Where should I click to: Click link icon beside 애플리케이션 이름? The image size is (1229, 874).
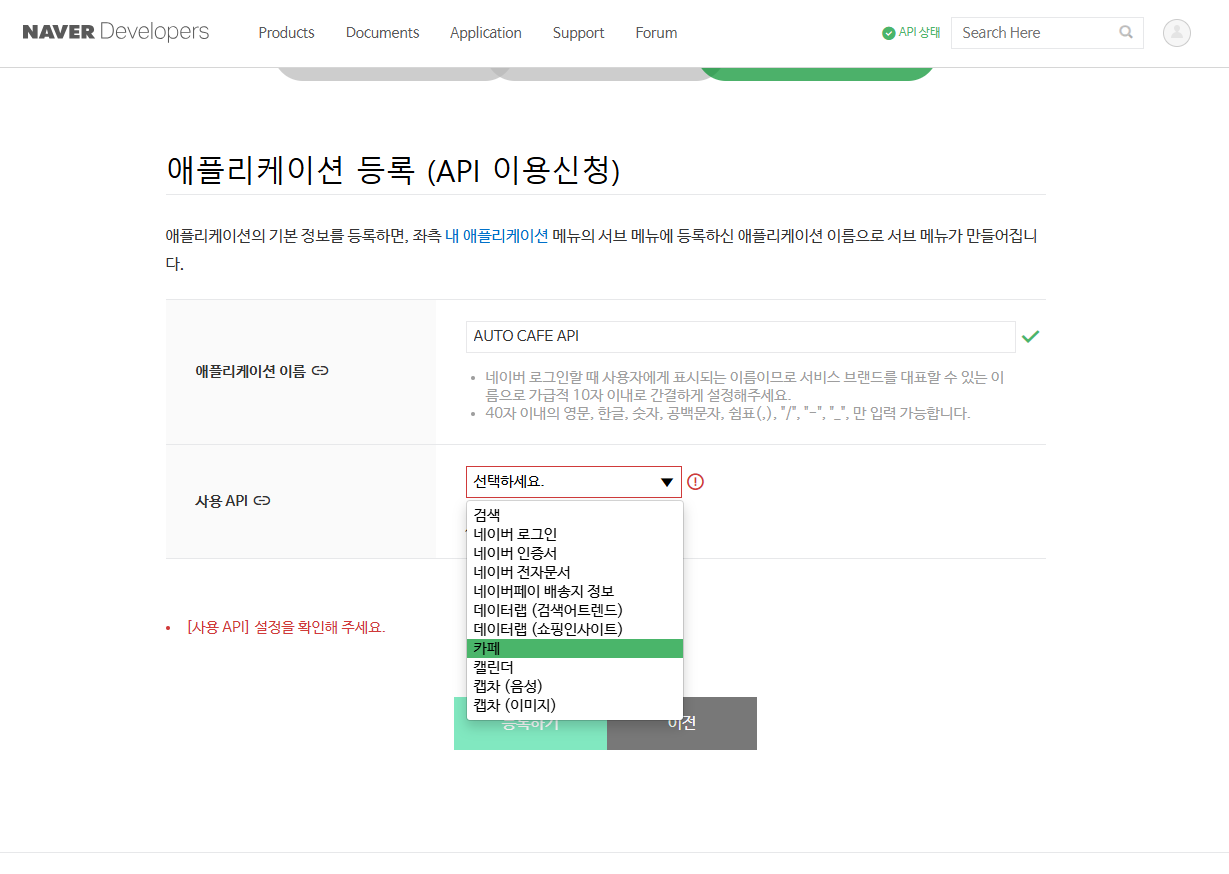(x=320, y=371)
